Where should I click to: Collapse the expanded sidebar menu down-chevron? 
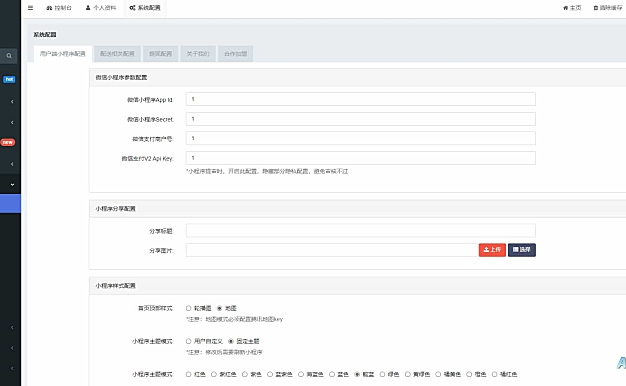[x=12, y=184]
